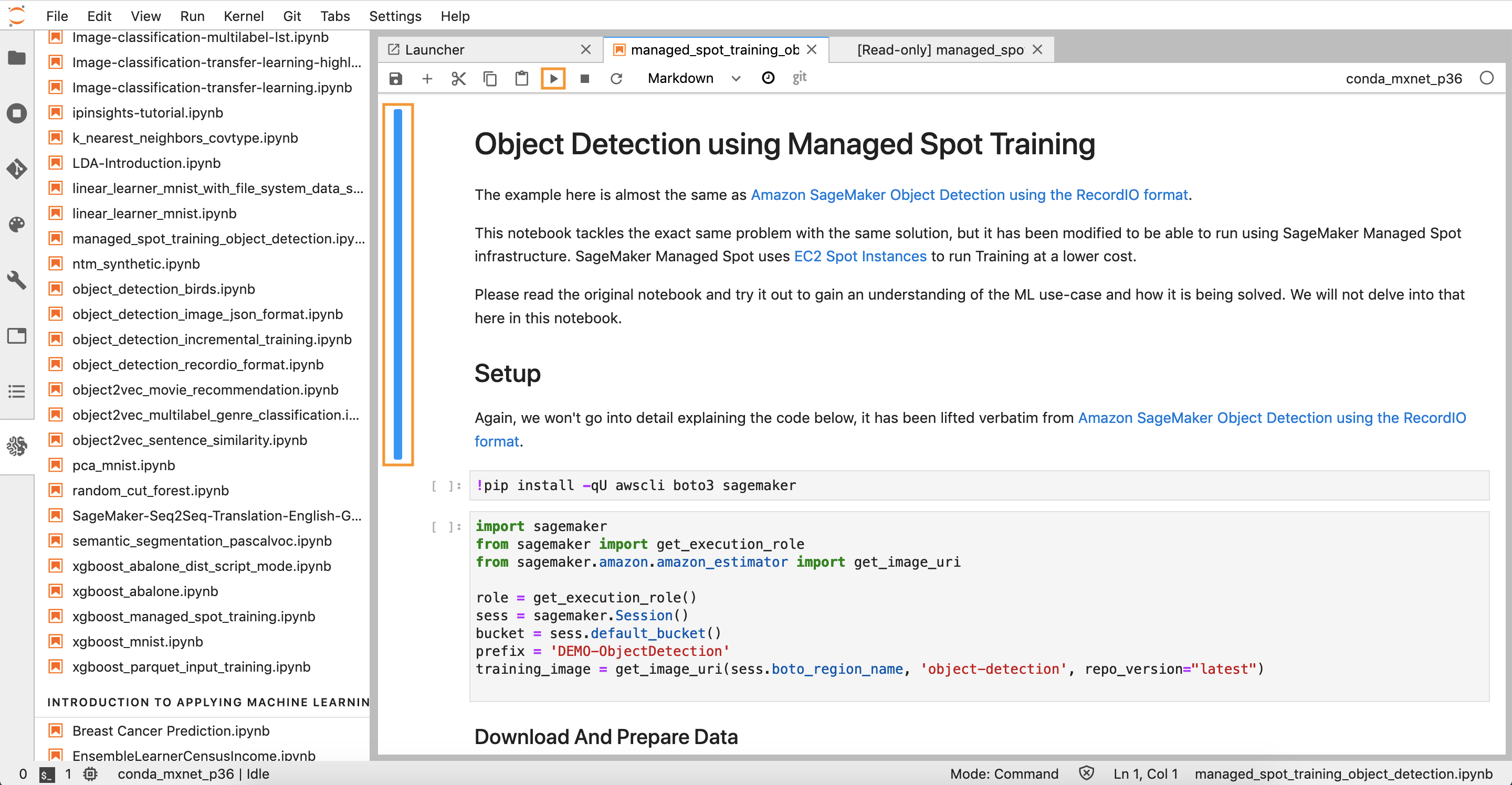Open the Read-only managed_spo tab

coord(940,48)
